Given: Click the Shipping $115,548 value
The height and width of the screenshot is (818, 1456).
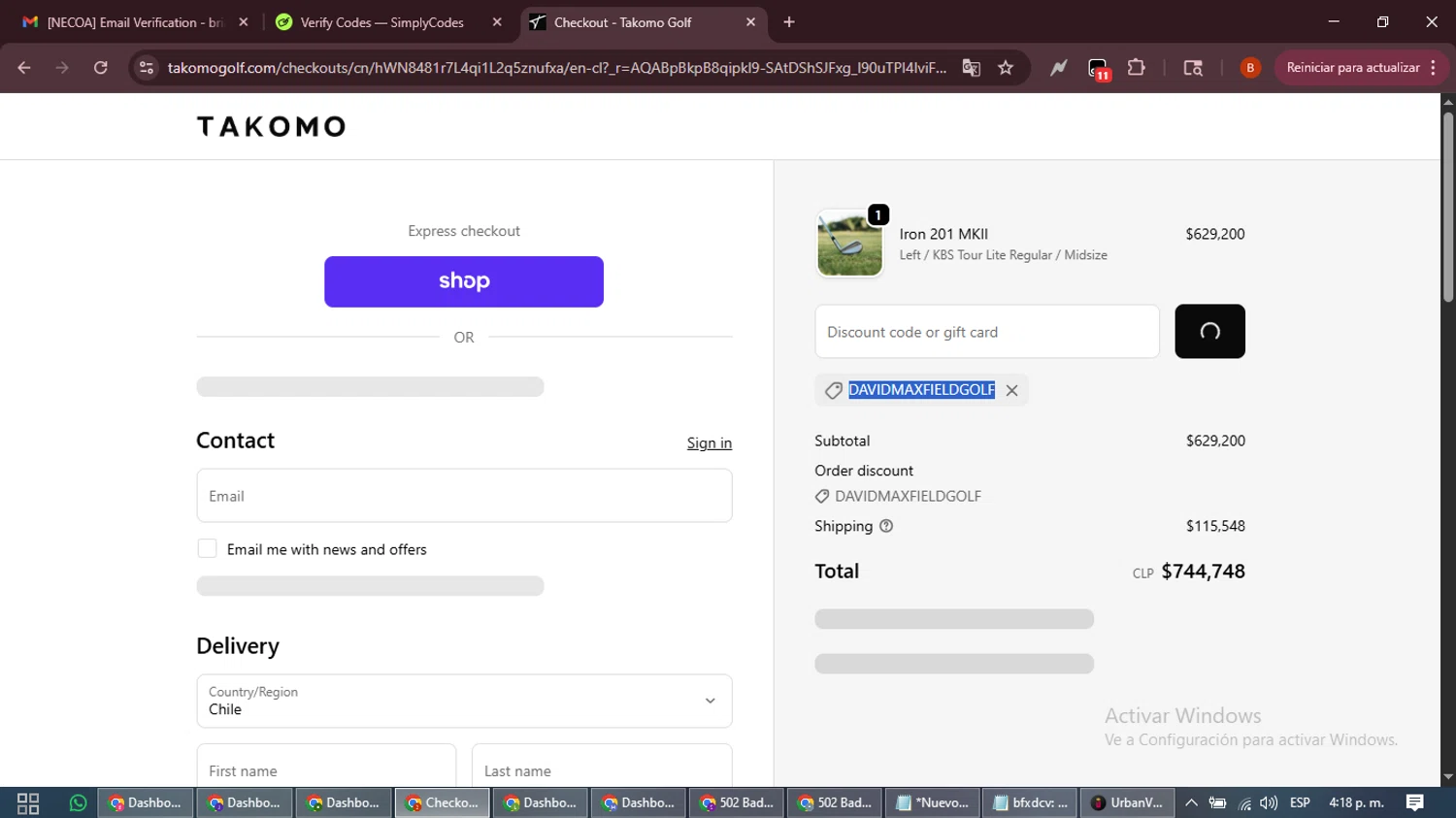Looking at the screenshot, I should coord(1215,526).
